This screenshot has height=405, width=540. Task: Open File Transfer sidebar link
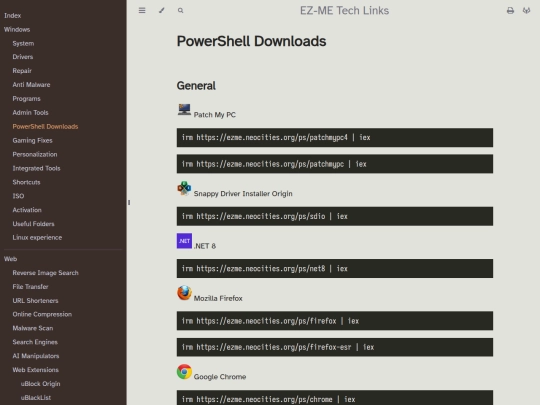[x=30, y=287]
